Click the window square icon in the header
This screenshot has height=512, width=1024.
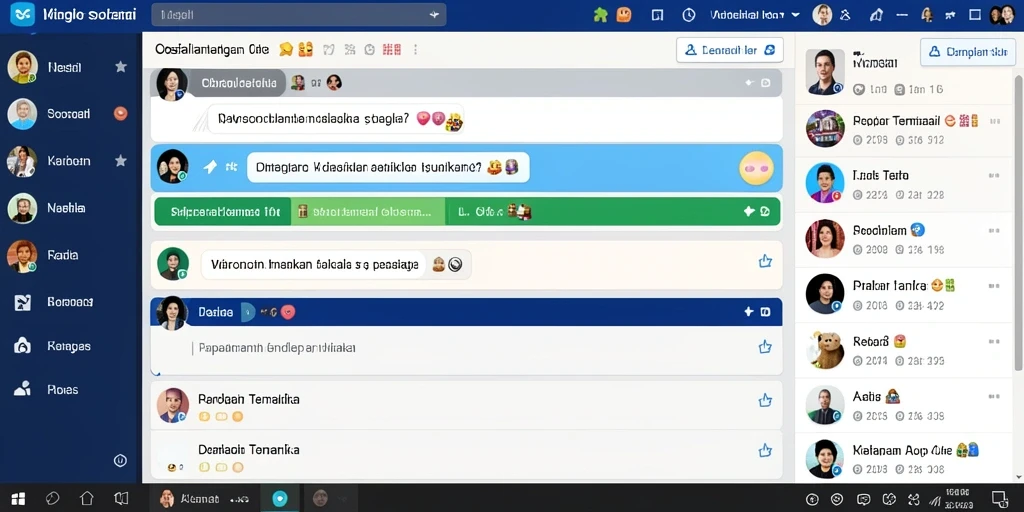[975, 14]
